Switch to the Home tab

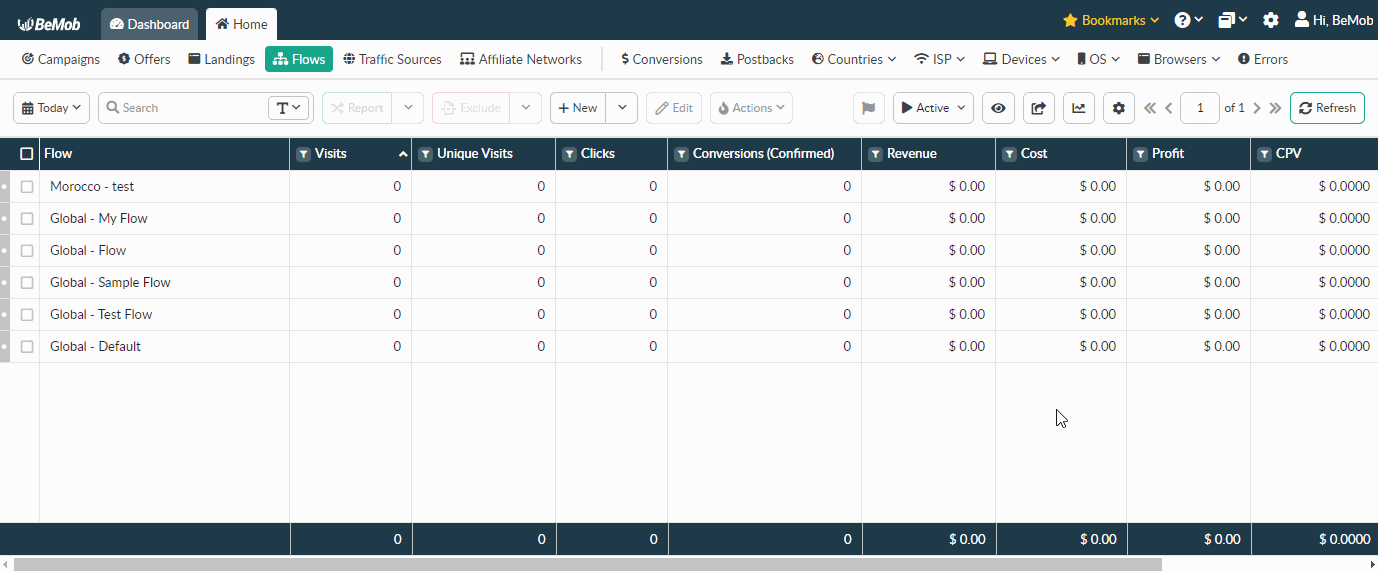241,24
